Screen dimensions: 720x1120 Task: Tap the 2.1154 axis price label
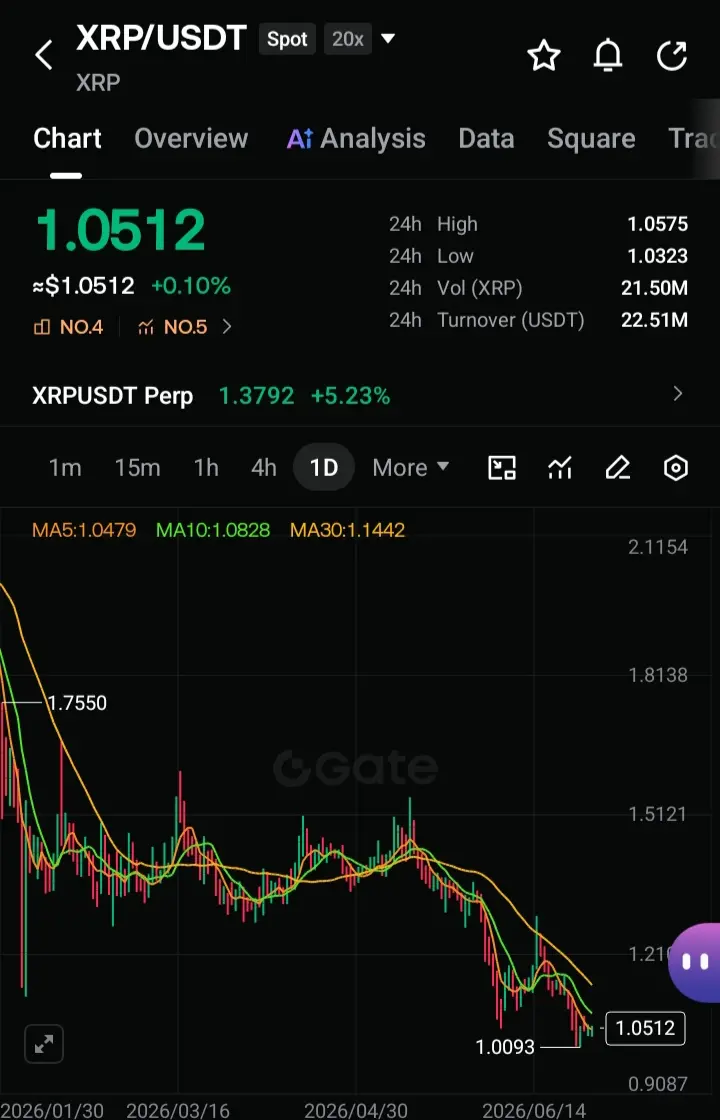[x=658, y=547]
